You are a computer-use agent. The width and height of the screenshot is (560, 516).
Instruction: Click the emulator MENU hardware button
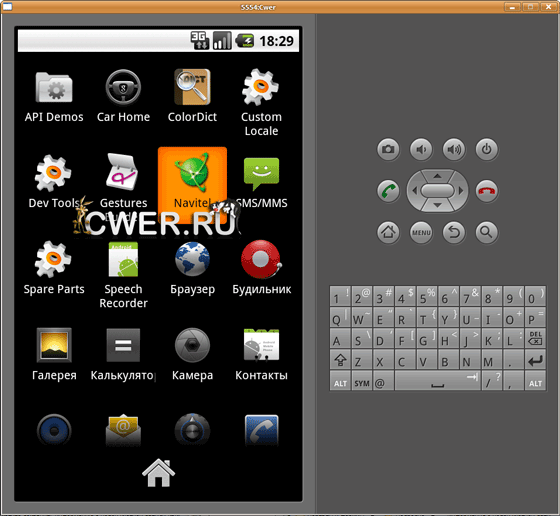421,232
